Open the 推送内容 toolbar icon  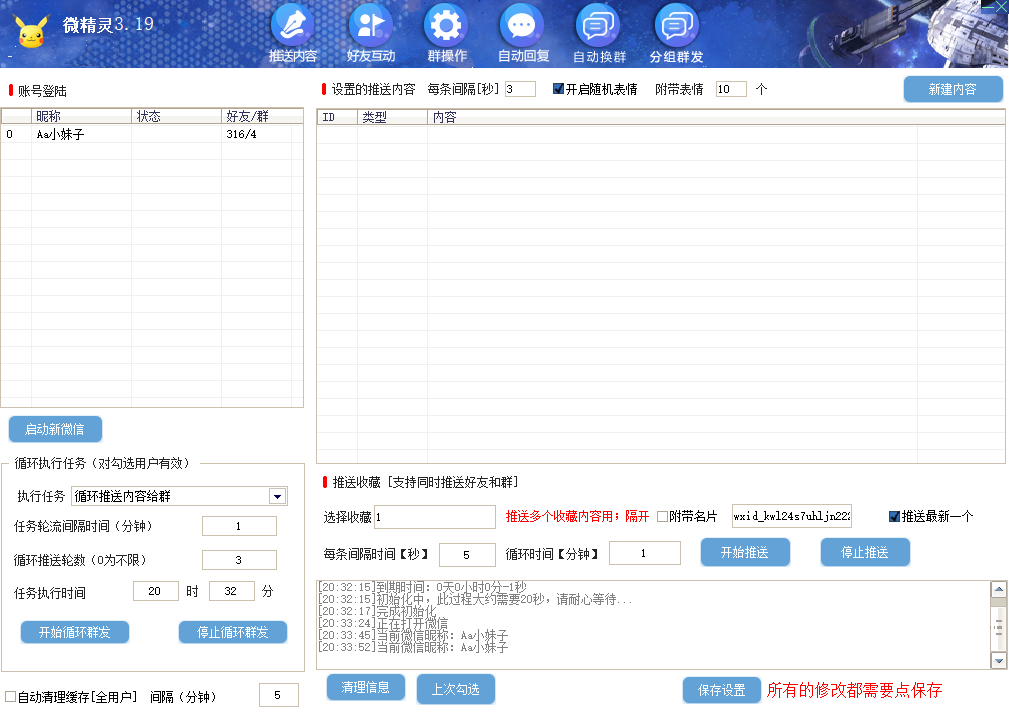point(291,28)
